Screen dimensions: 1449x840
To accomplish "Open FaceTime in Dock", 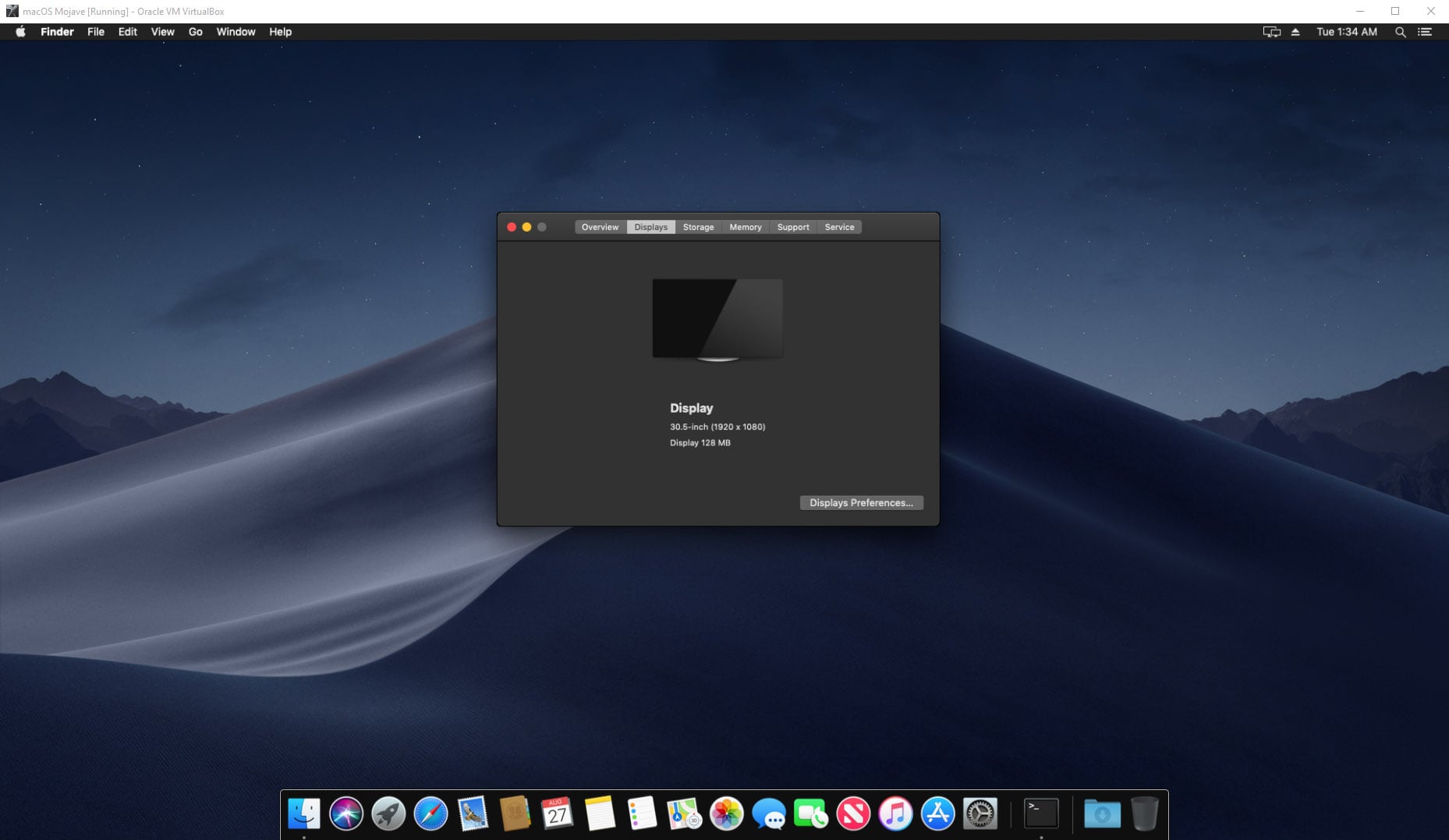I will [x=811, y=814].
